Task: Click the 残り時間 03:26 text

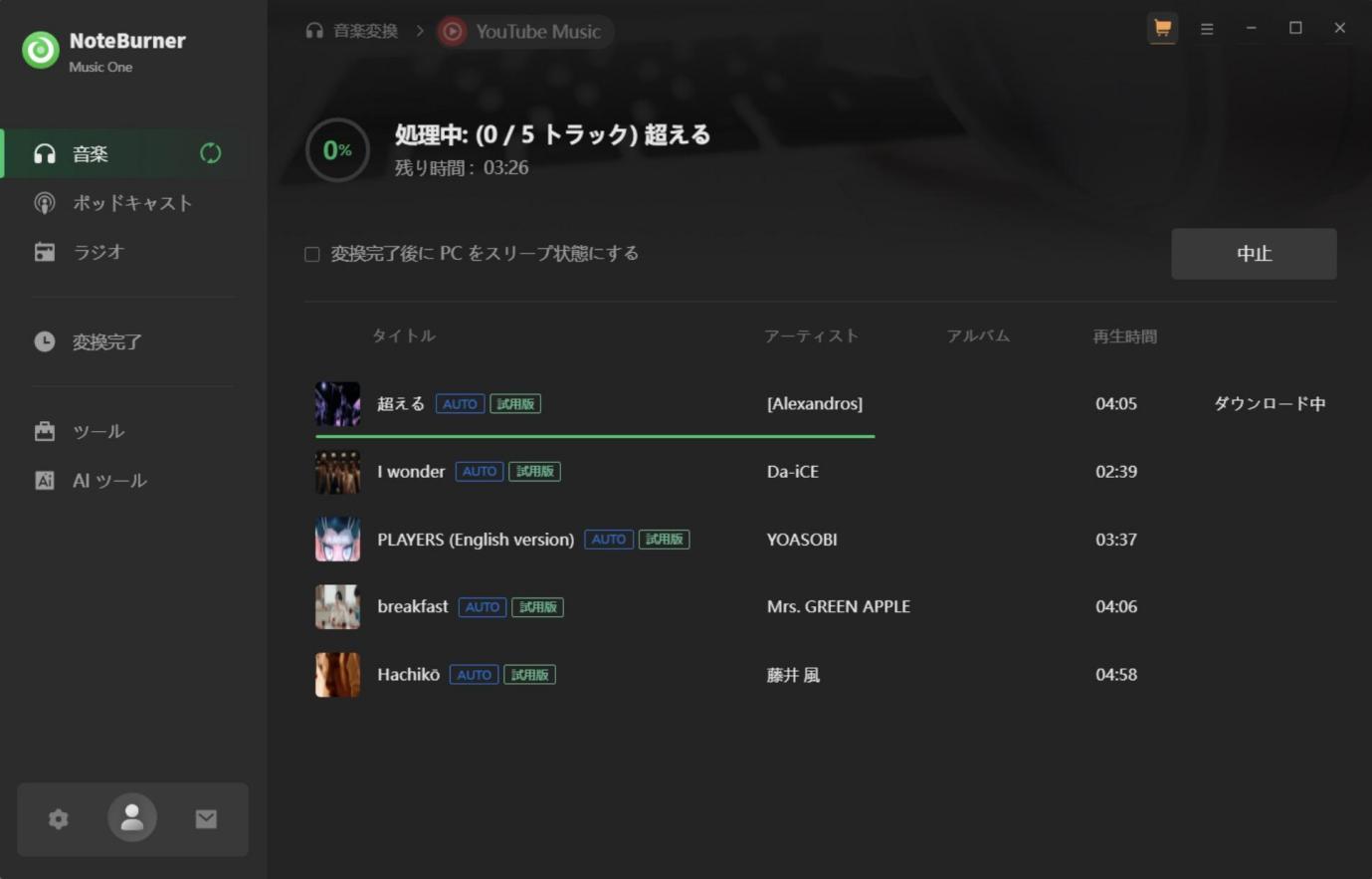Action: 462,167
